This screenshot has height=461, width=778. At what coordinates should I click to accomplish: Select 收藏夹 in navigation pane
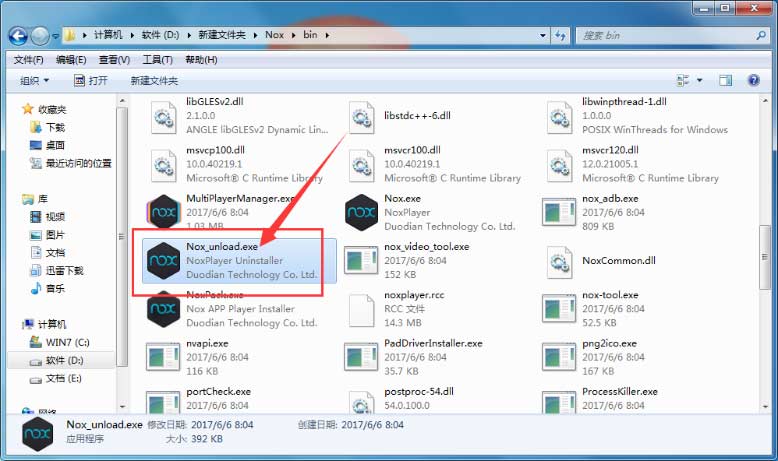[52, 109]
